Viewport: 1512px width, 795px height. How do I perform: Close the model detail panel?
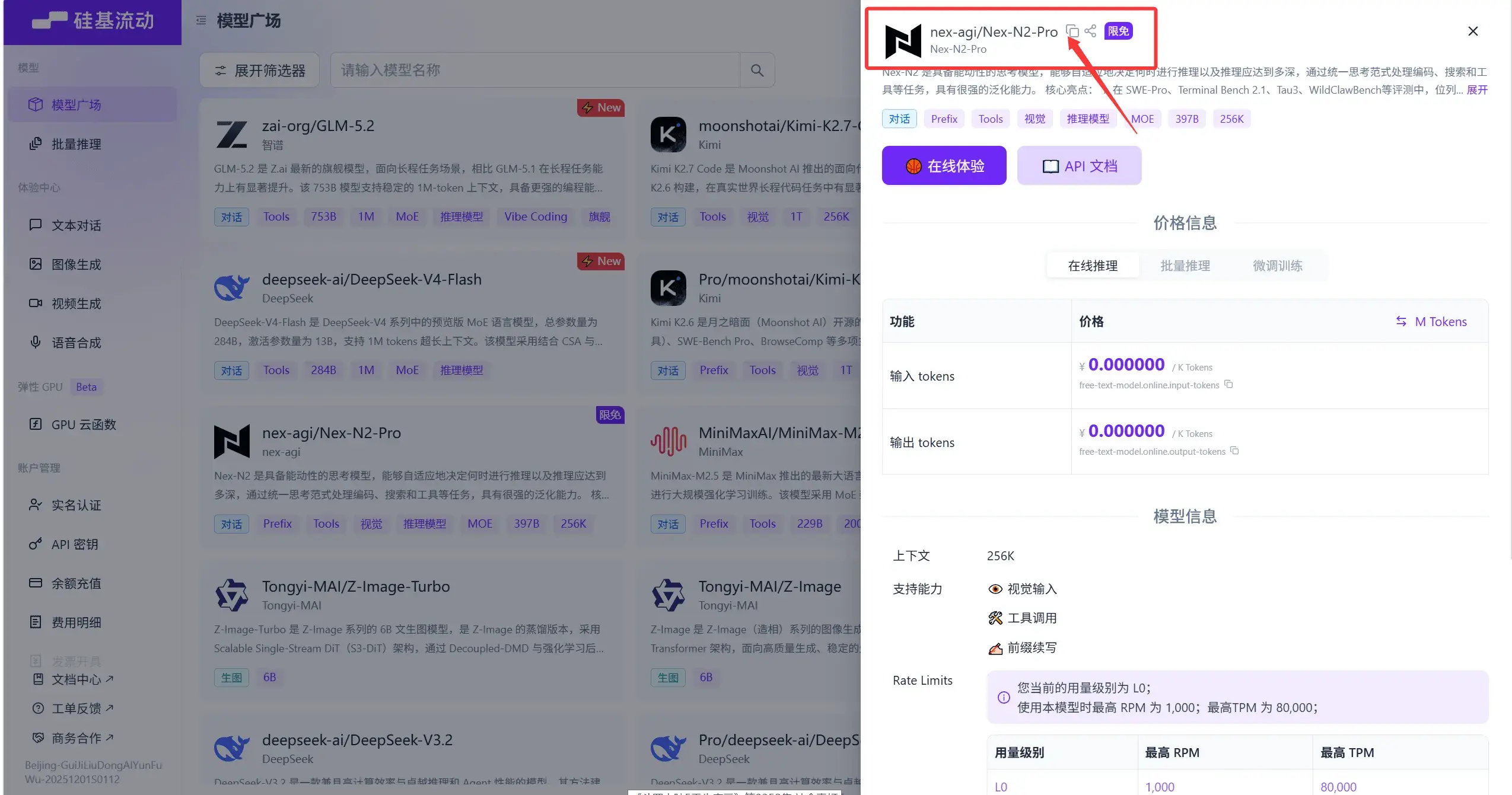1473,31
